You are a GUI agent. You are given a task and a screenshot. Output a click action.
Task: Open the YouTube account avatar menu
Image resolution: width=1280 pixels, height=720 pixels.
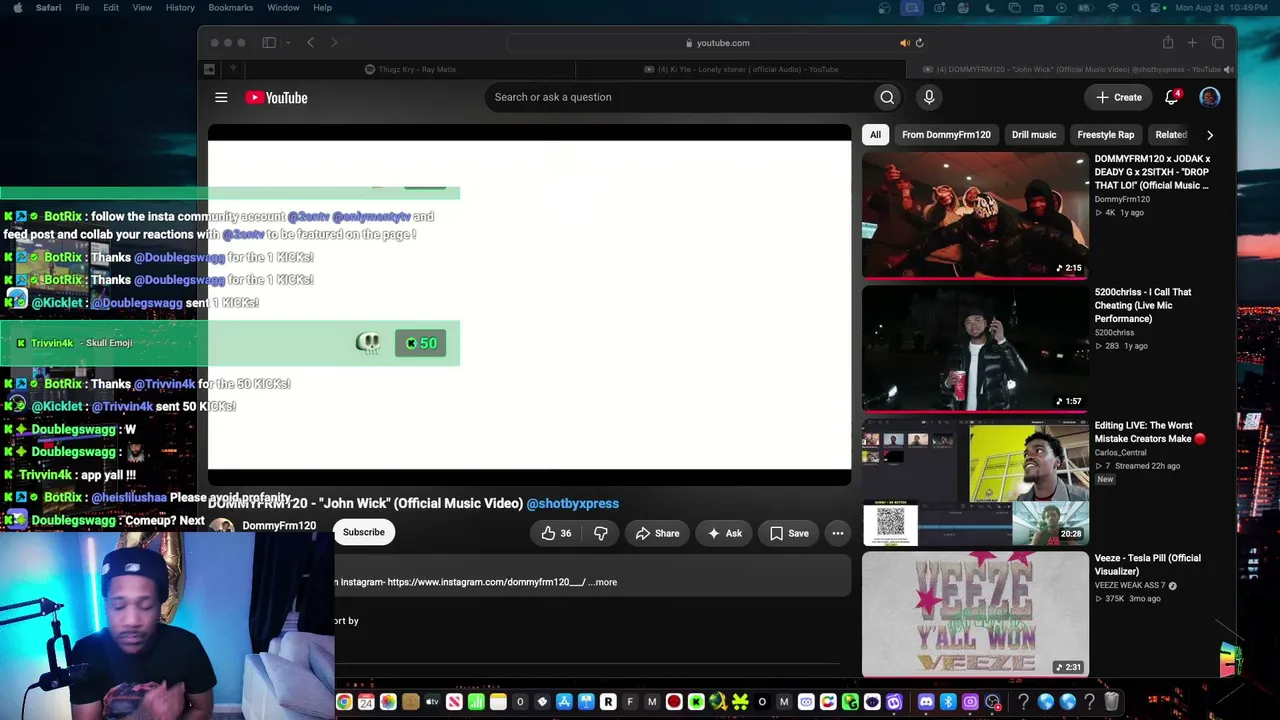[1210, 97]
